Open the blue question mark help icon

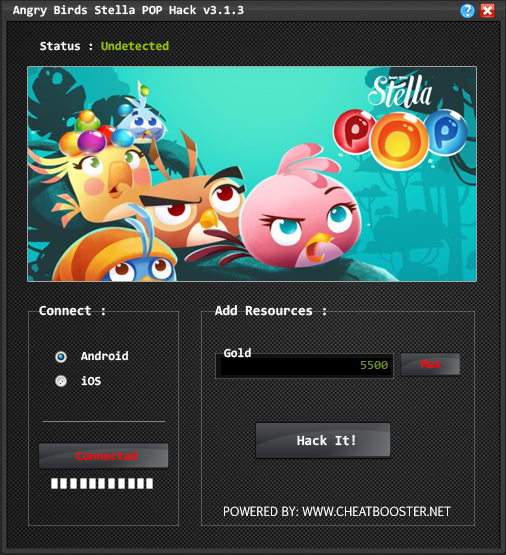[x=467, y=11]
